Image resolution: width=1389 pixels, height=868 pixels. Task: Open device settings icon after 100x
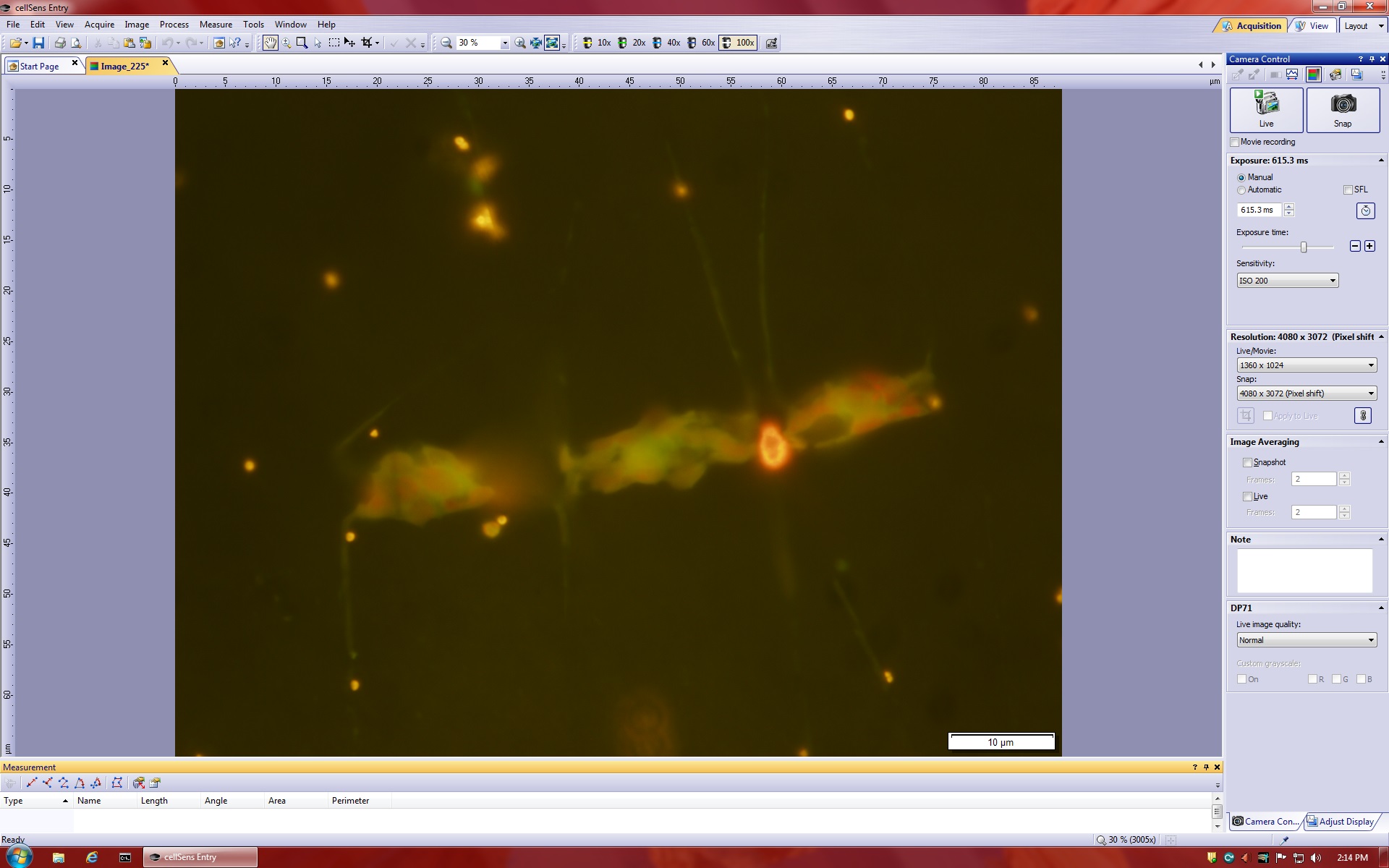pos(771,43)
